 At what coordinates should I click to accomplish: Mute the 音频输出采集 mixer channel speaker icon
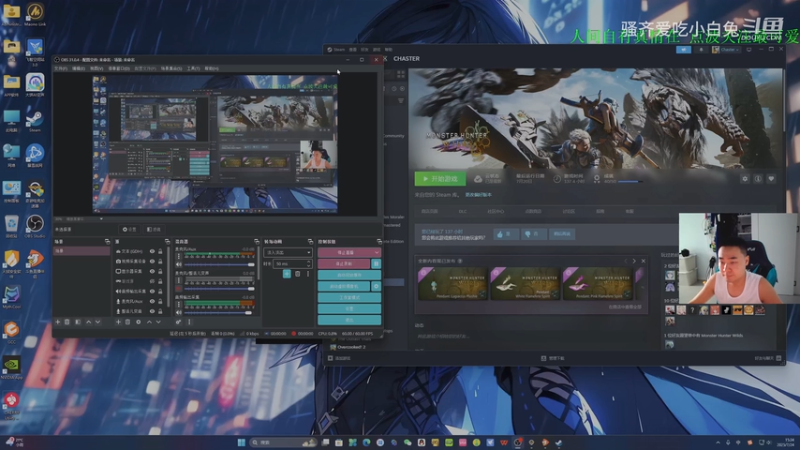(179, 312)
